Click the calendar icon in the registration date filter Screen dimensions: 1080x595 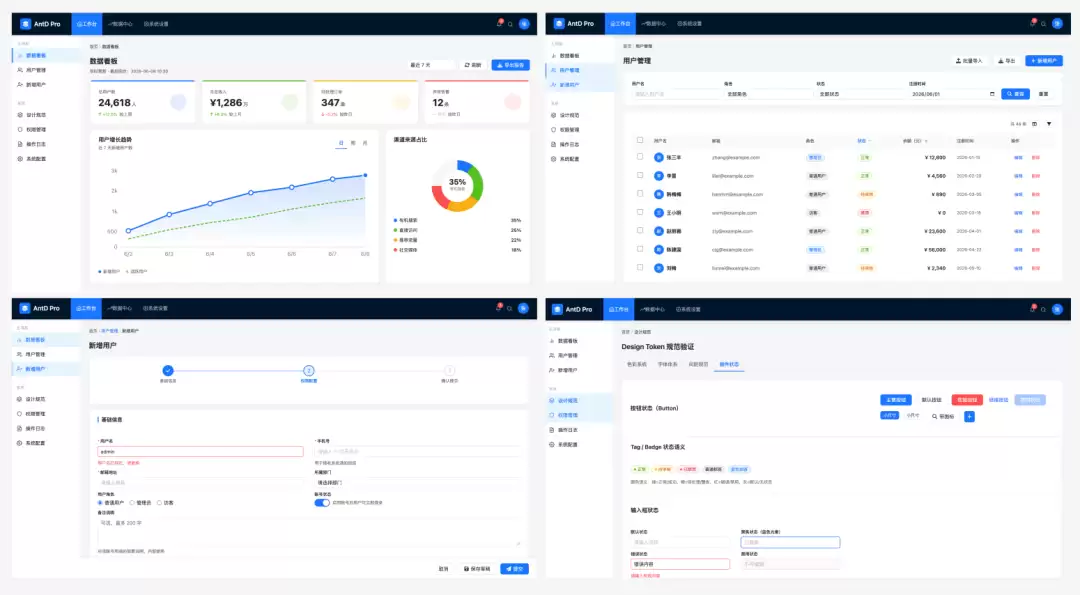click(992, 94)
